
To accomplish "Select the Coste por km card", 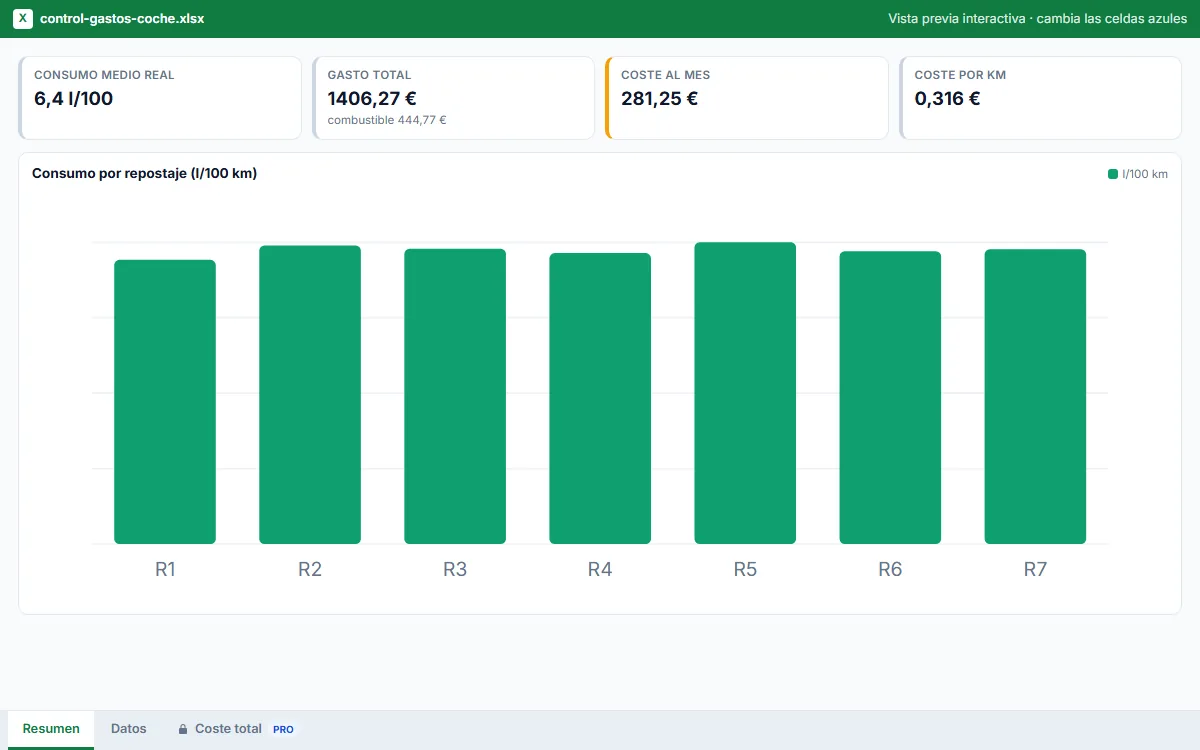I will (x=1040, y=98).
